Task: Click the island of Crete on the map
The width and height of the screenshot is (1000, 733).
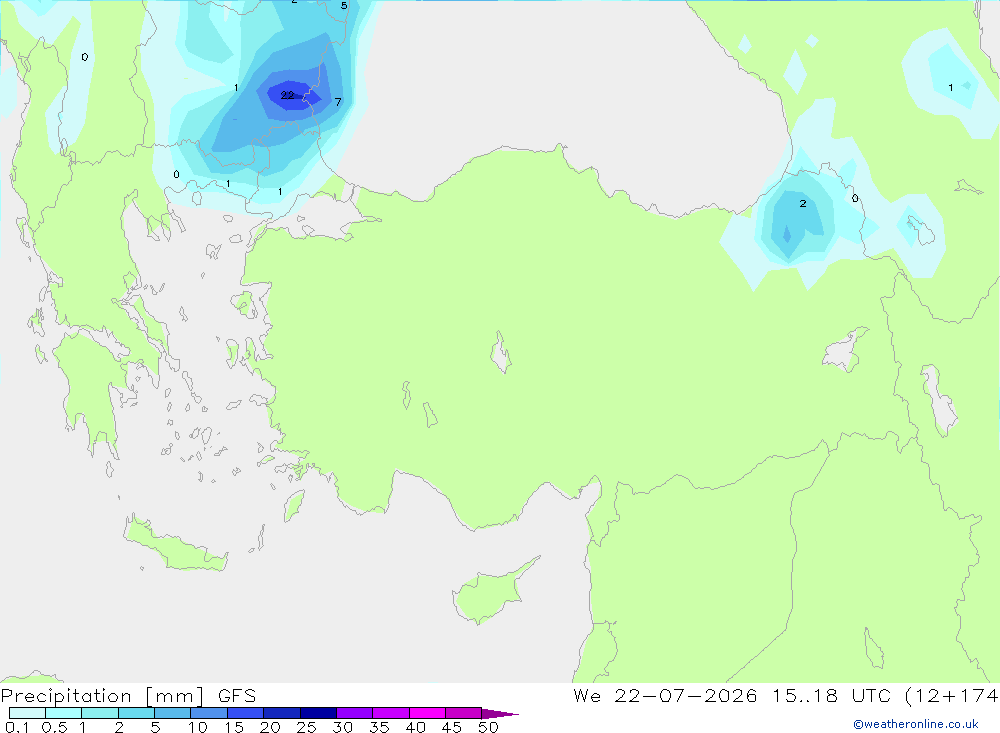Action: (175, 545)
